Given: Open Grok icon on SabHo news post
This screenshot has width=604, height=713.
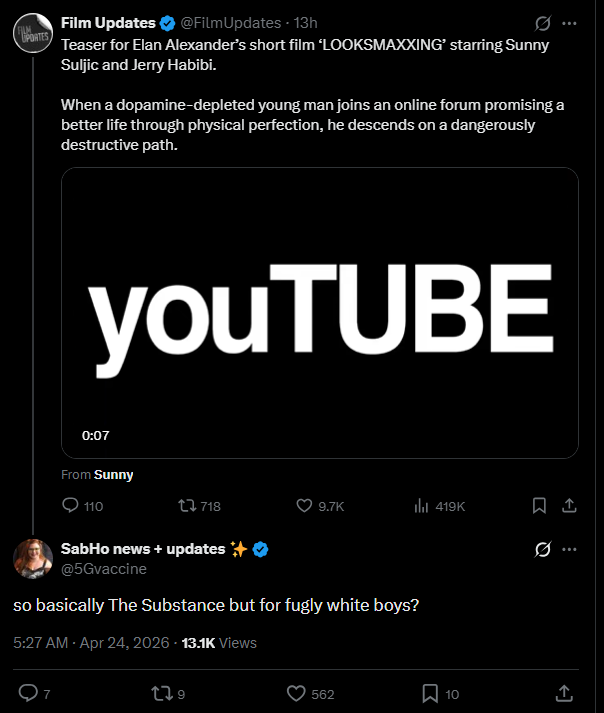Looking at the screenshot, I should 543,549.
